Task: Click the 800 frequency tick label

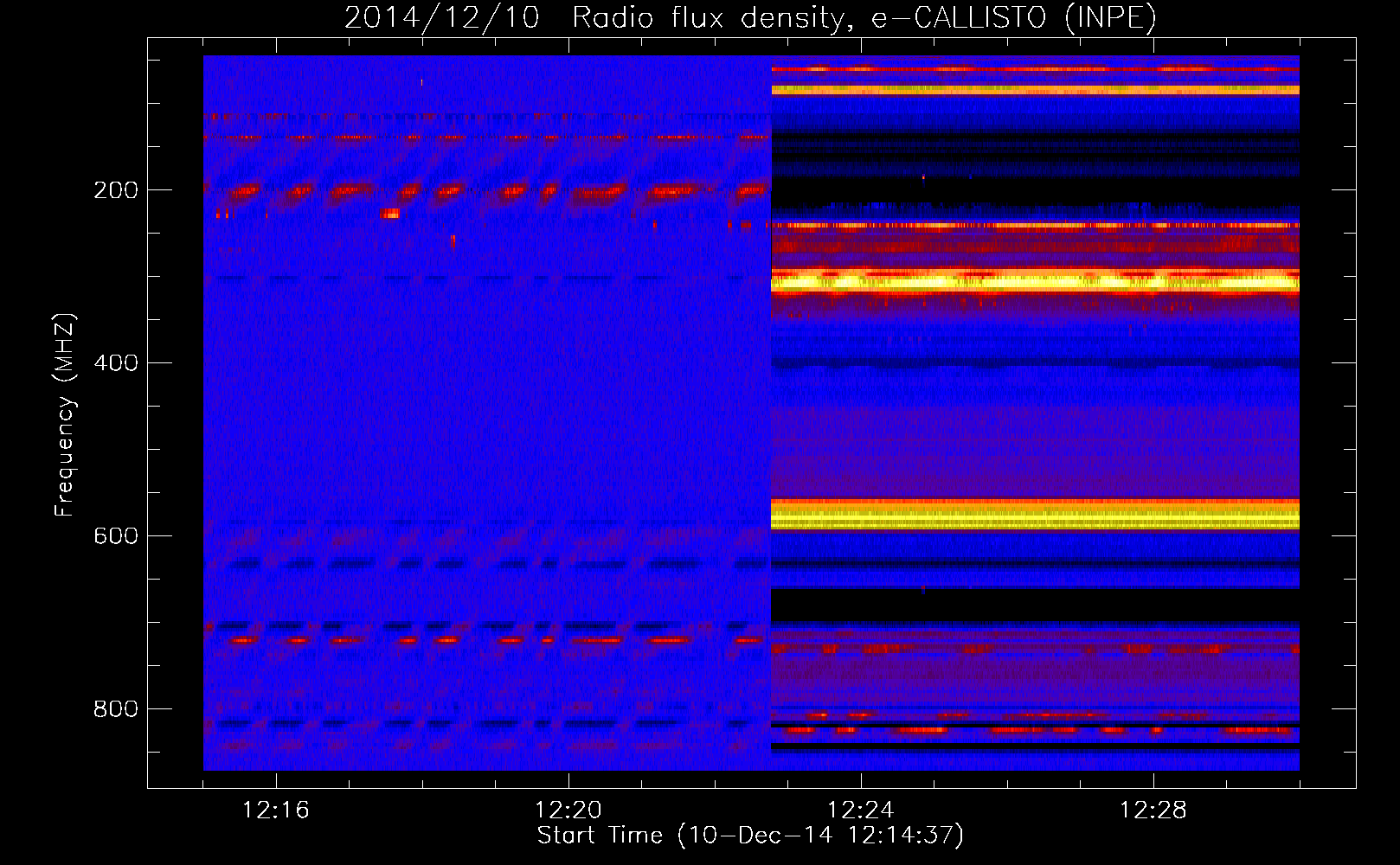Action: pos(116,709)
